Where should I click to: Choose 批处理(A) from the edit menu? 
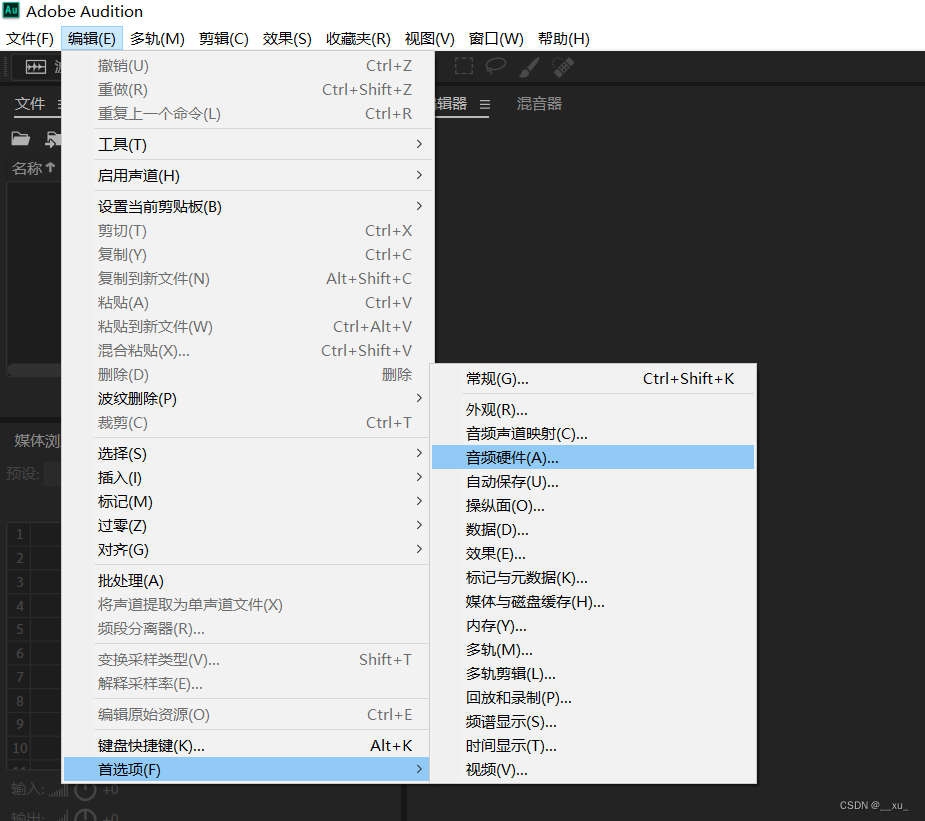click(248, 581)
